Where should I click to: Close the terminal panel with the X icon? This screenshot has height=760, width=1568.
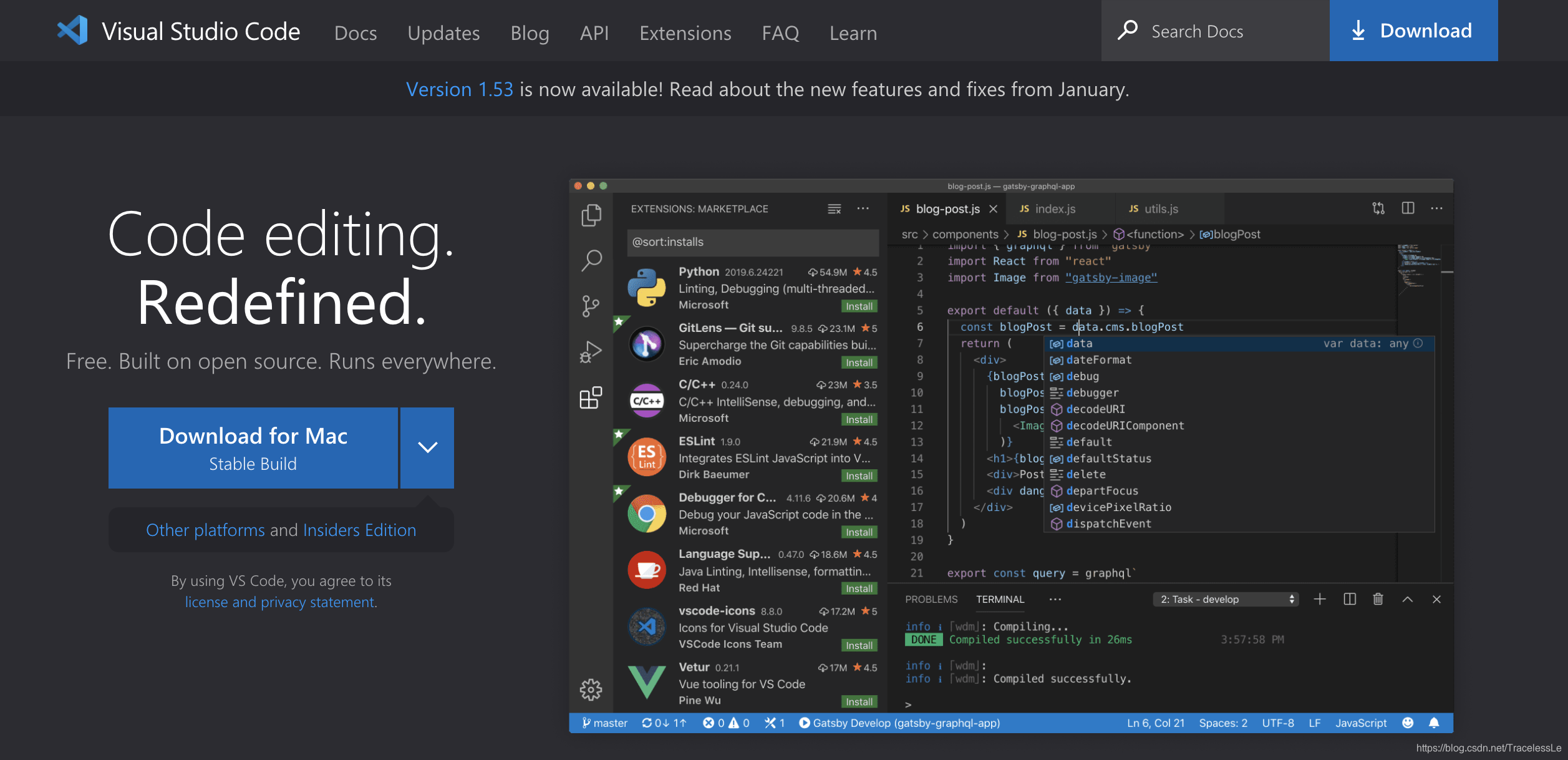(1436, 599)
